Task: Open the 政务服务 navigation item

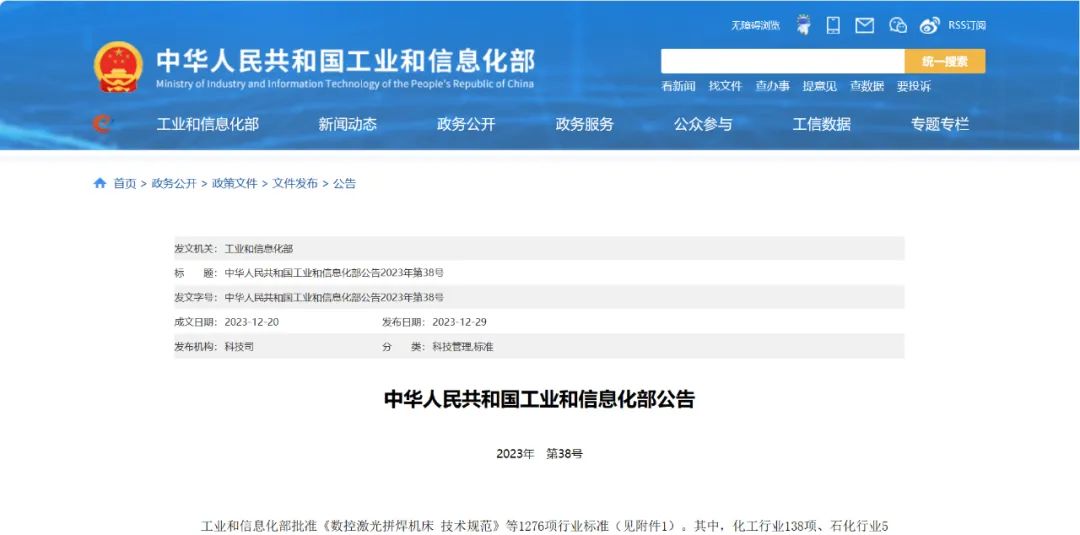Action: coord(584,124)
